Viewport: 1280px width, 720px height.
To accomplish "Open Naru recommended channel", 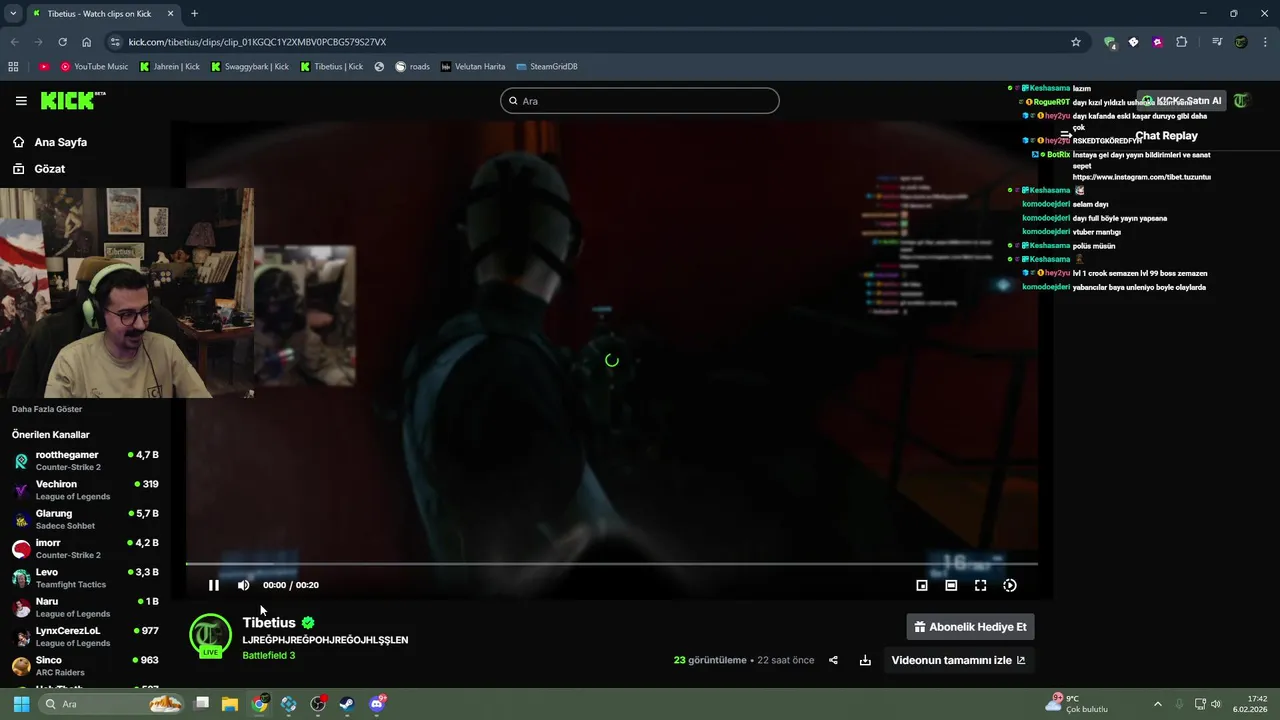I will pyautogui.click(x=85, y=607).
